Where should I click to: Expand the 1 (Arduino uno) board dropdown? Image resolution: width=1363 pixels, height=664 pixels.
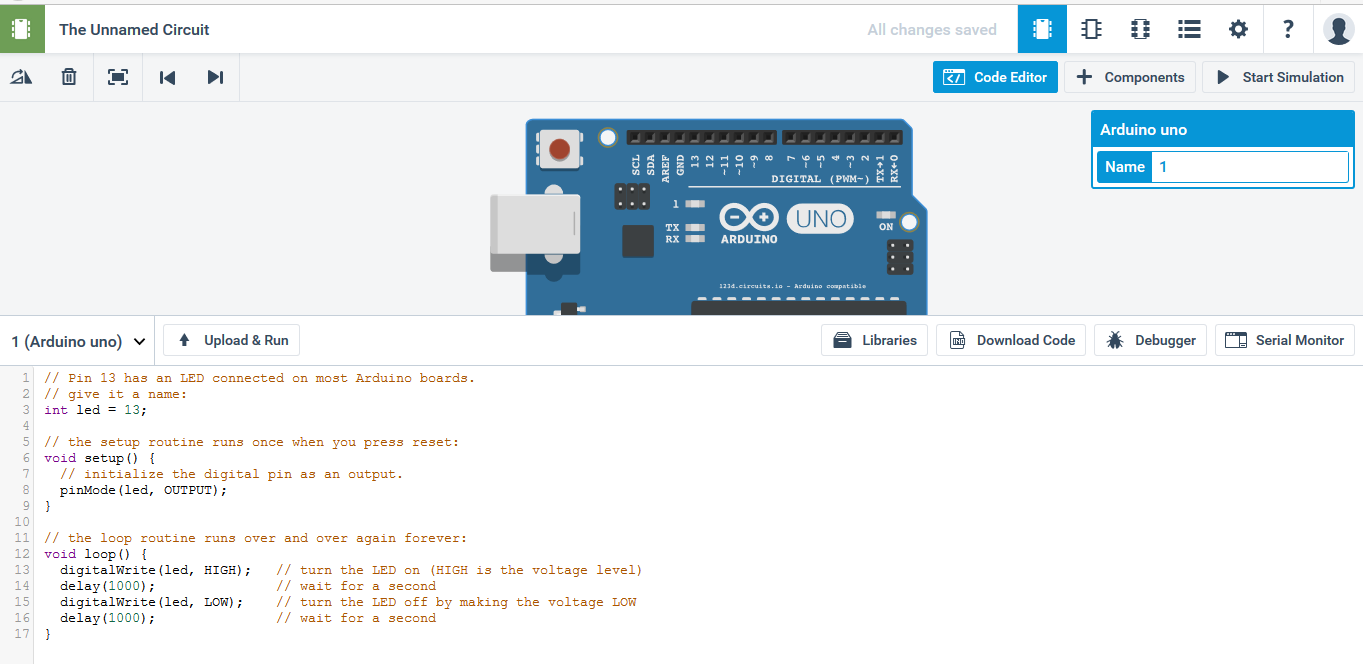point(78,340)
